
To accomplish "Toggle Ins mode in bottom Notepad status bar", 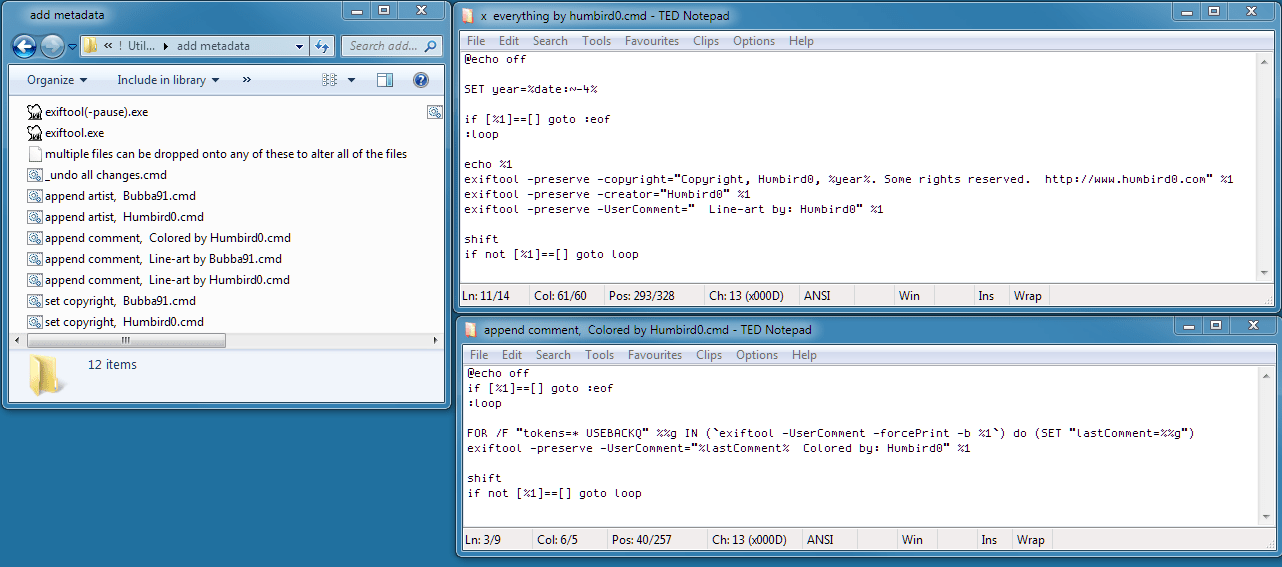I will pos(988,540).
